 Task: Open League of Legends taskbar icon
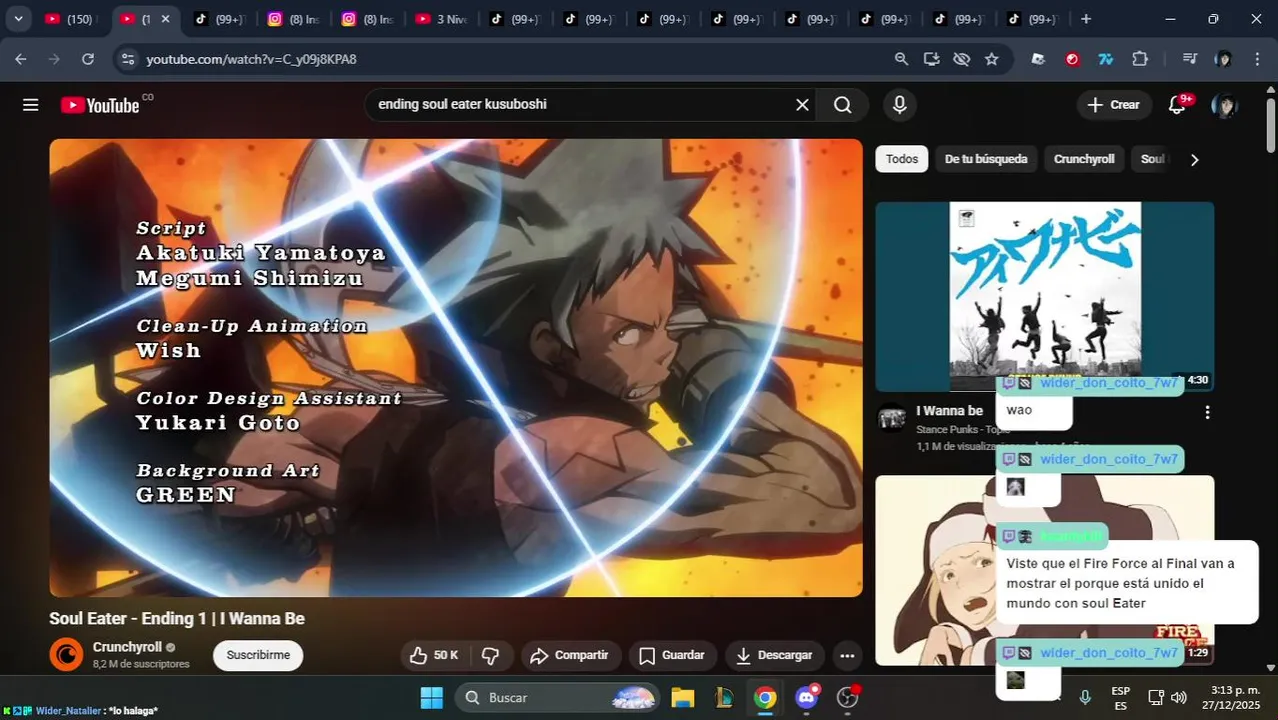[724, 698]
